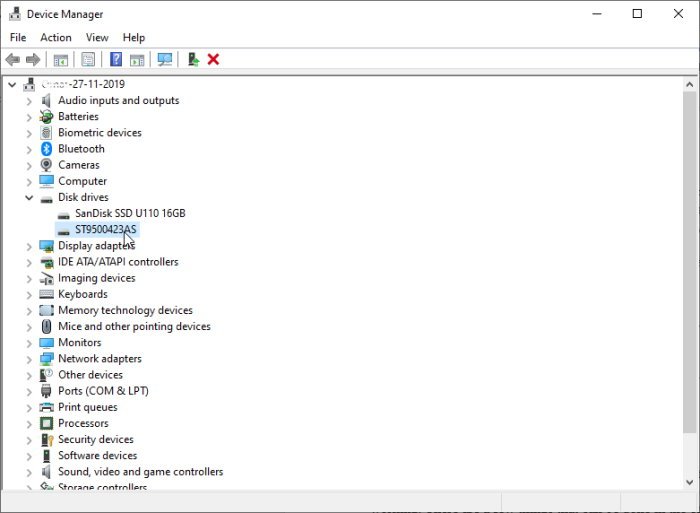This screenshot has height=513, width=700.
Task: Expand the Cameras category
Action: (x=29, y=166)
